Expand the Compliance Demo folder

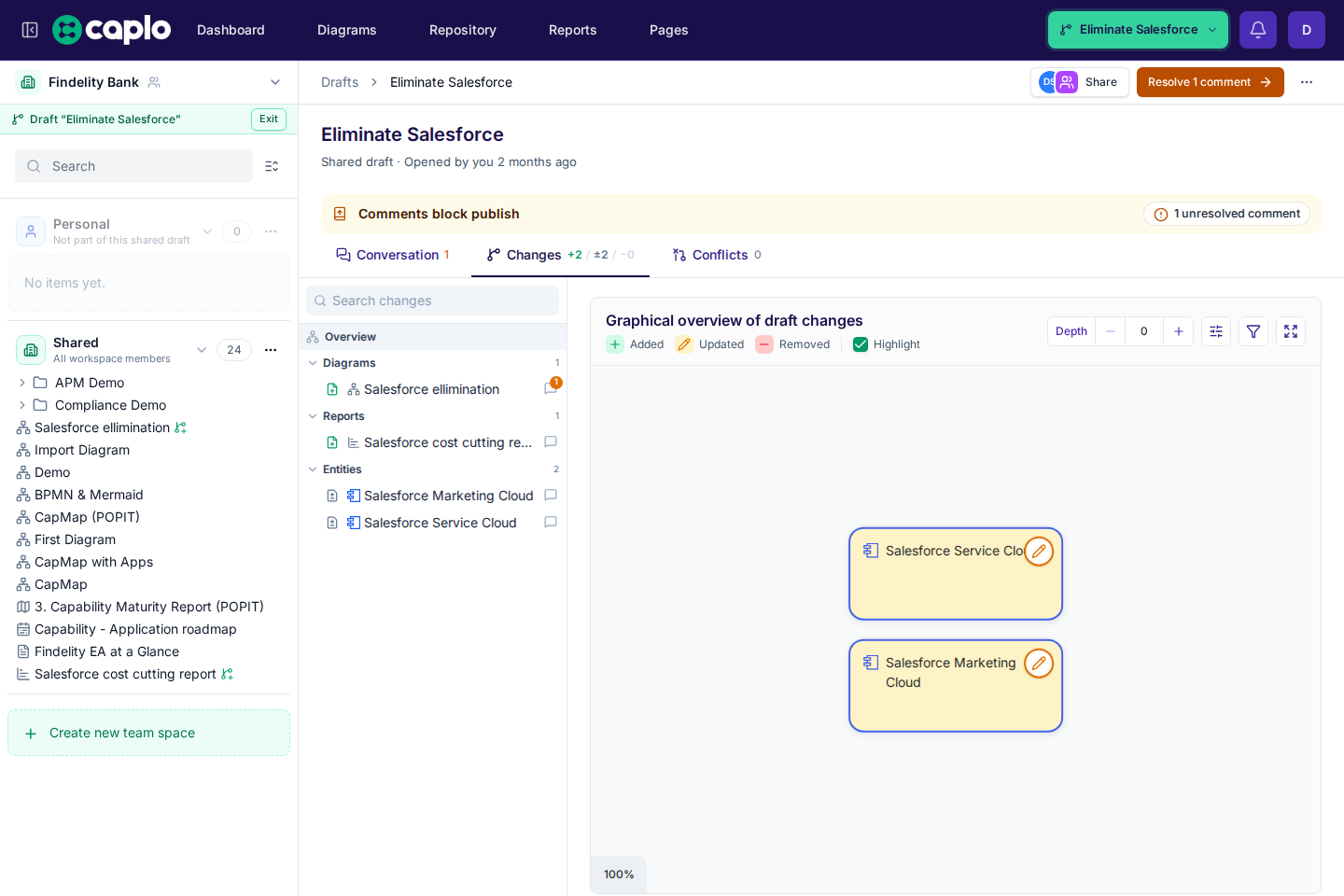pyautogui.click(x=22, y=405)
